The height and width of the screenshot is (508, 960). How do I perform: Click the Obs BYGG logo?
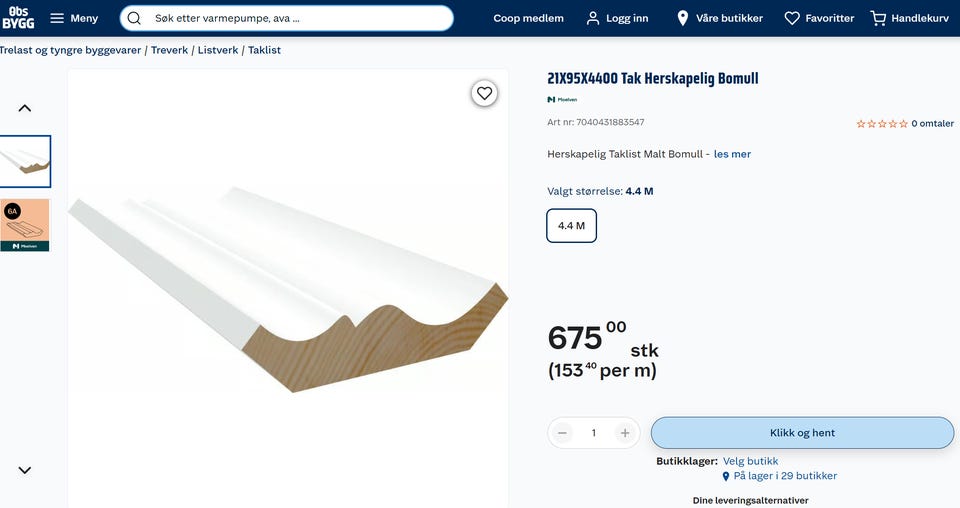coord(18,17)
